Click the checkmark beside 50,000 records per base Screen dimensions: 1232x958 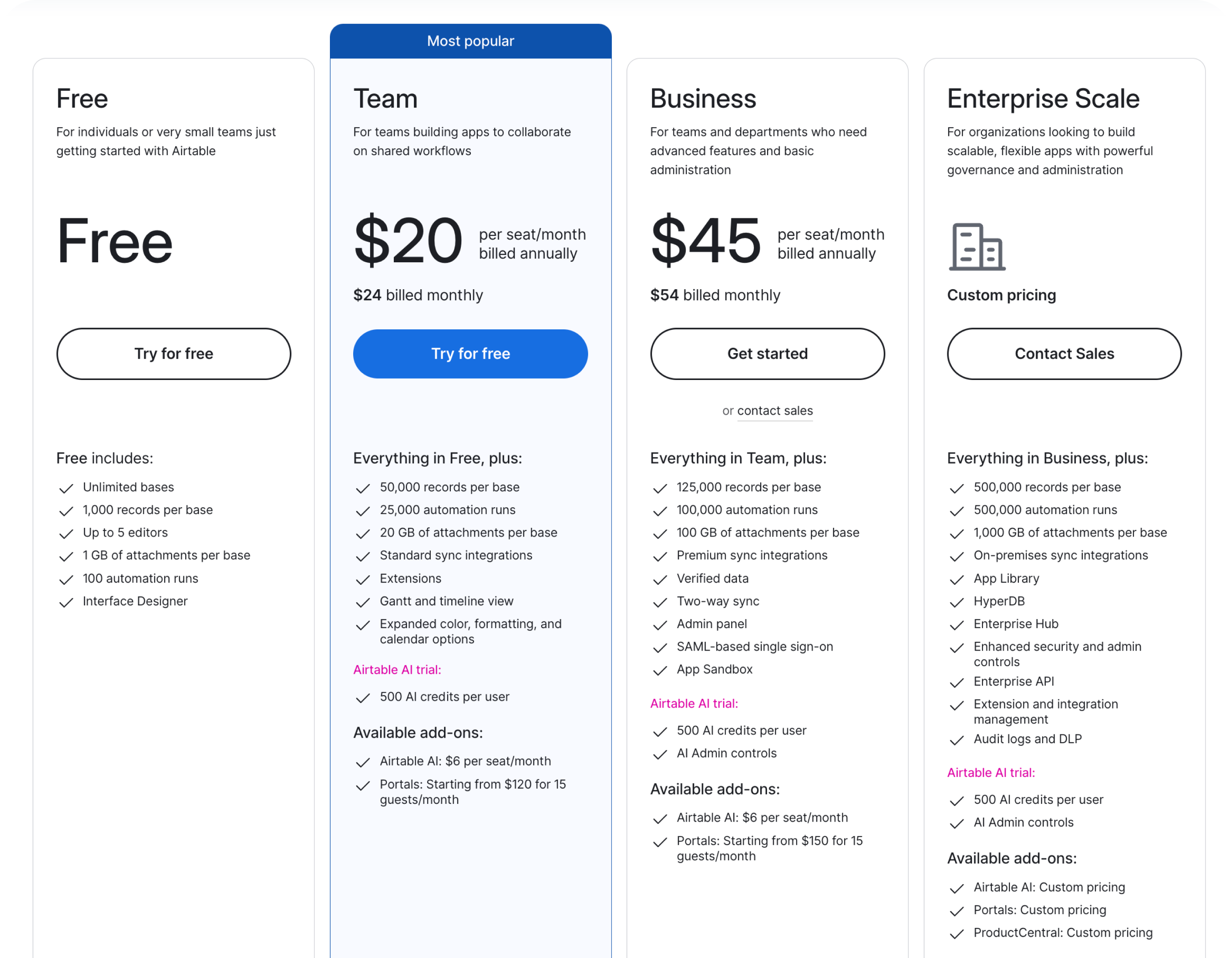pos(363,488)
